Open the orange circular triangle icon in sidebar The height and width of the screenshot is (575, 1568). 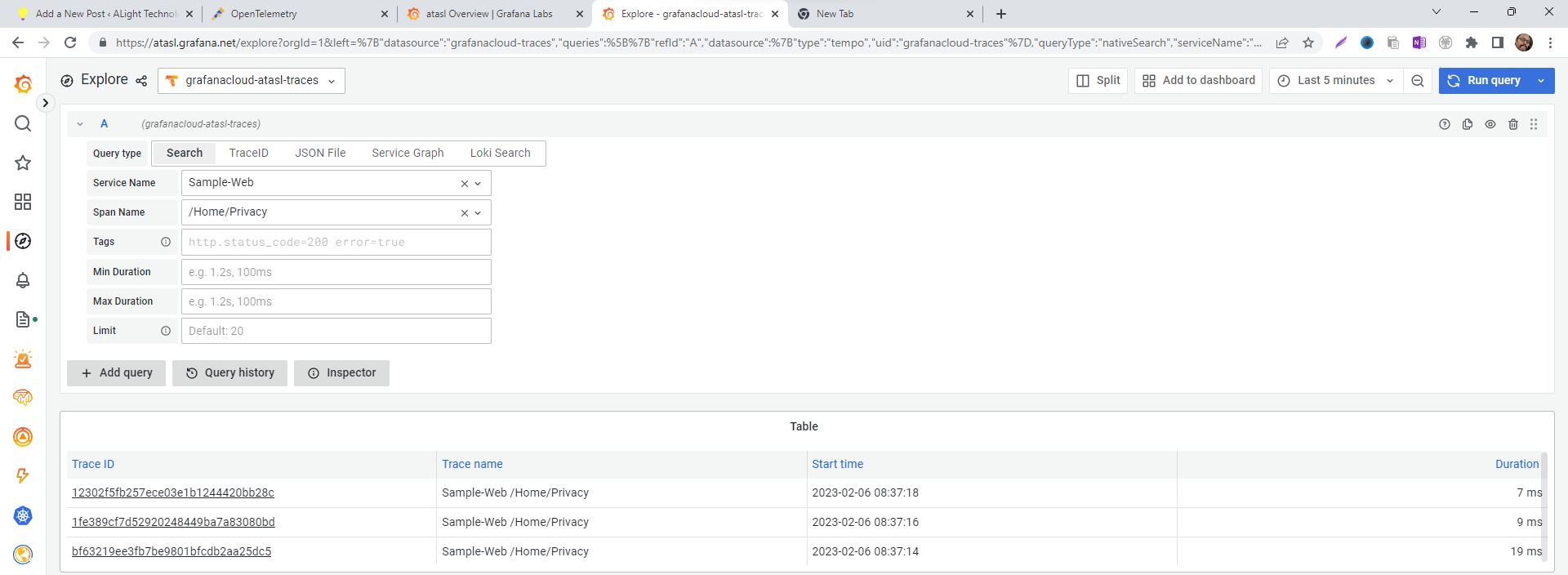pyautogui.click(x=23, y=437)
